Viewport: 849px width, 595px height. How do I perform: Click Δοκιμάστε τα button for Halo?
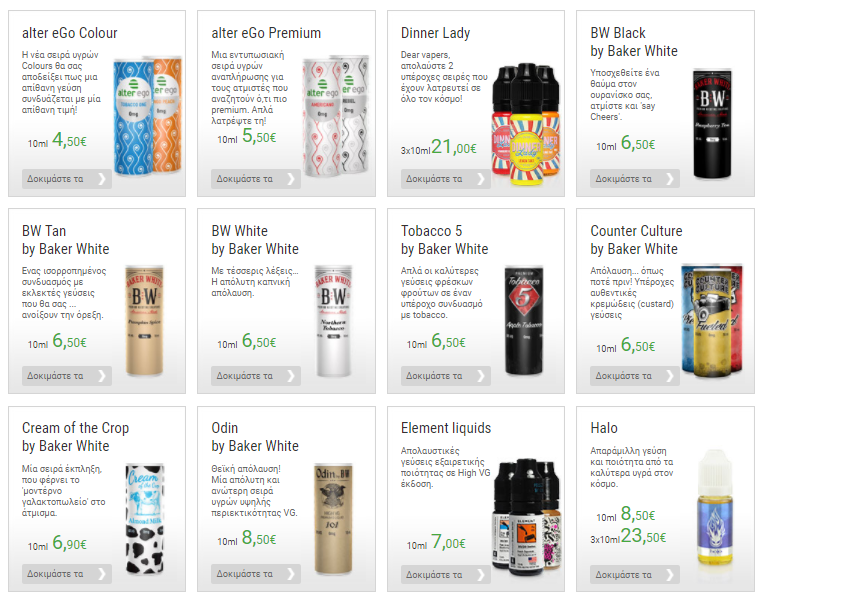coord(635,574)
